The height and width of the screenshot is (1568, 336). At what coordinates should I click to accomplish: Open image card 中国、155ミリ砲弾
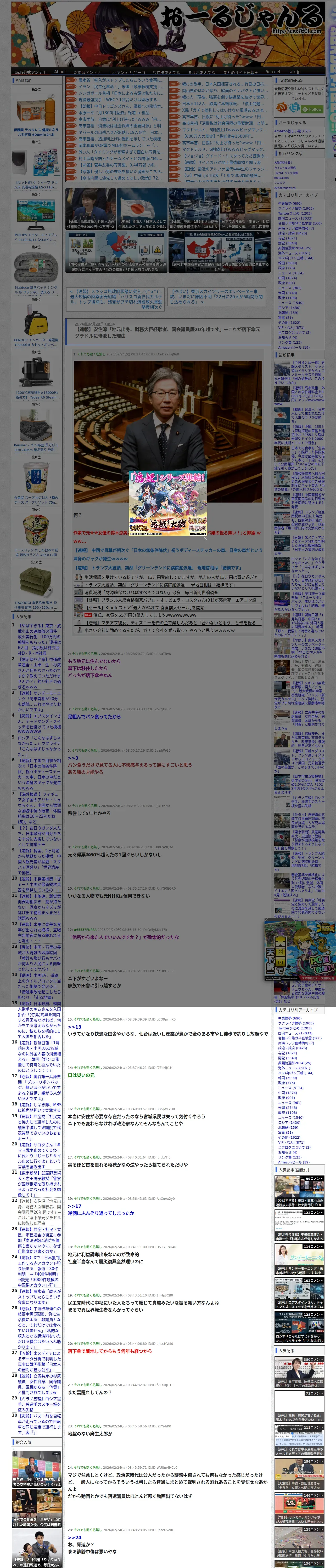pyautogui.click(x=193, y=209)
